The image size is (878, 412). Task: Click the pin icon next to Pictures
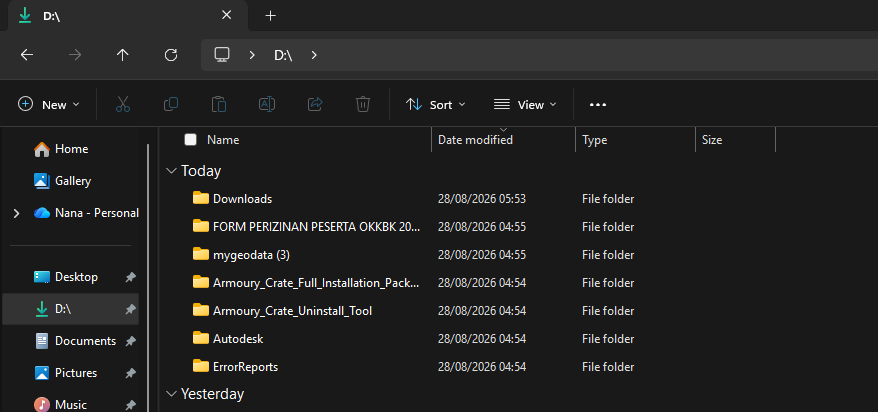[x=130, y=372]
